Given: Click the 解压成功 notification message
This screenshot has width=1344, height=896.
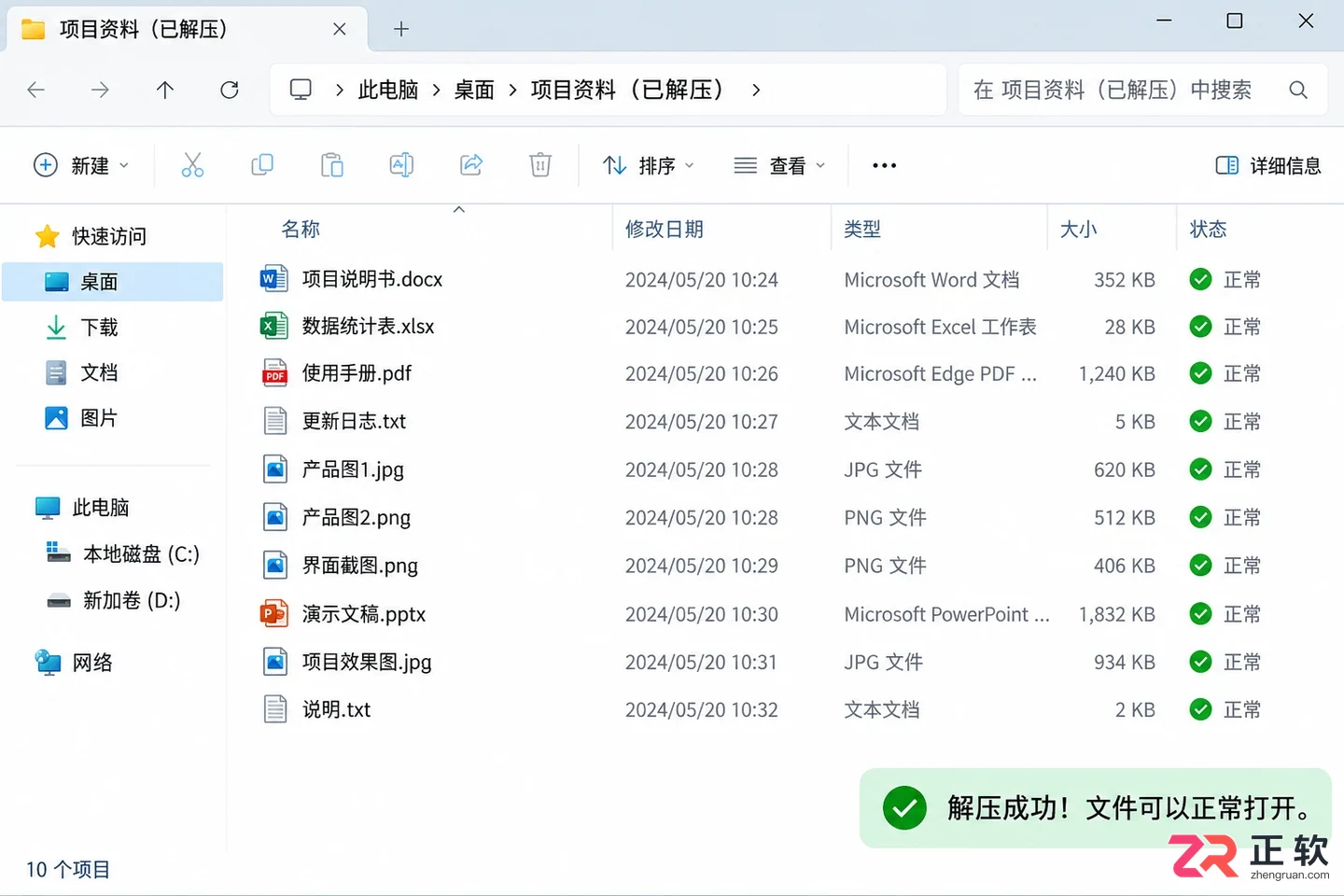Looking at the screenshot, I should pyautogui.click(x=1095, y=807).
